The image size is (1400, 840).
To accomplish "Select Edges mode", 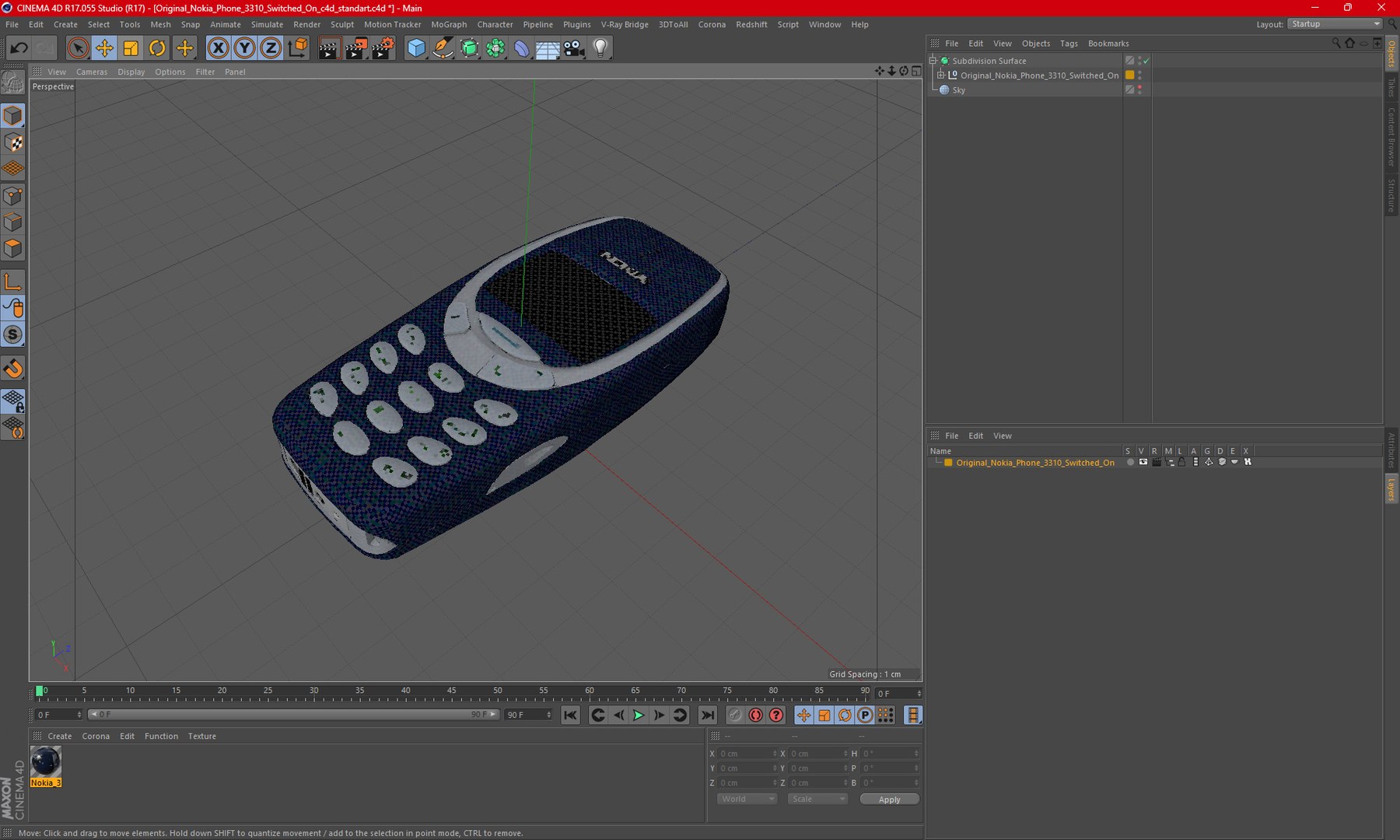I will [13, 222].
